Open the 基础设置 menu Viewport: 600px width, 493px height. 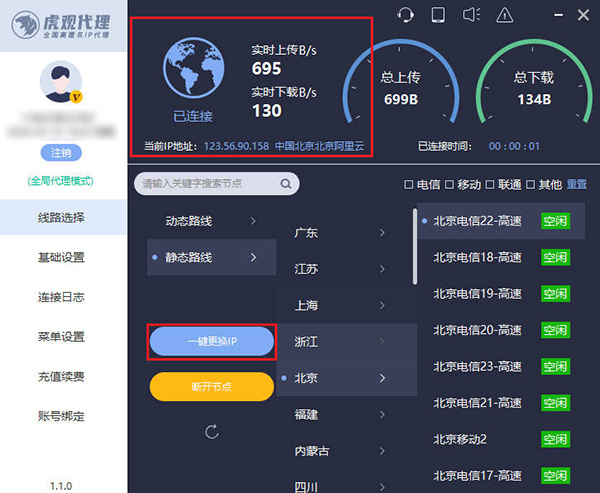[63, 257]
